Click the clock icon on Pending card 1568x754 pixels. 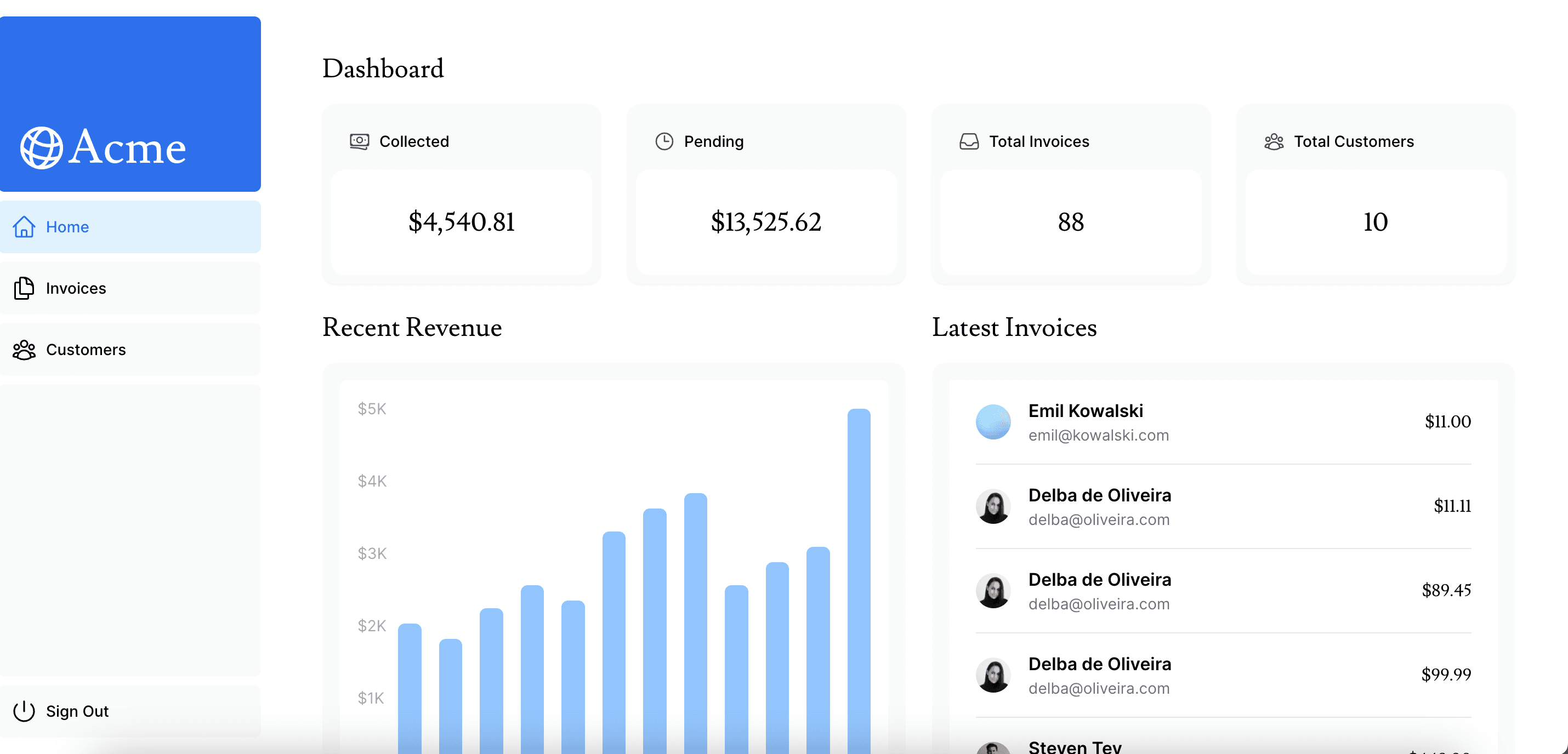click(664, 141)
